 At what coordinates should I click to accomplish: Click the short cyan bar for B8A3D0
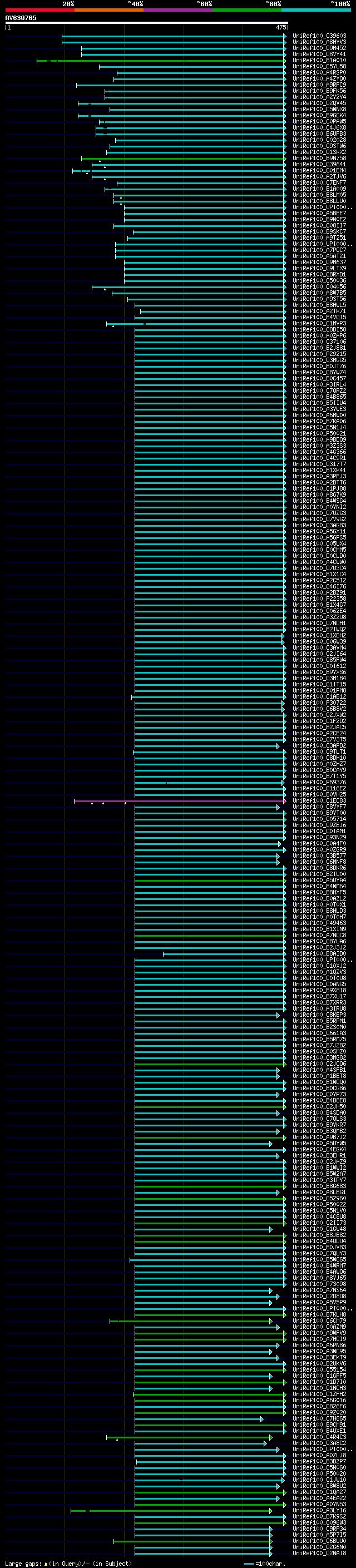[225, 954]
